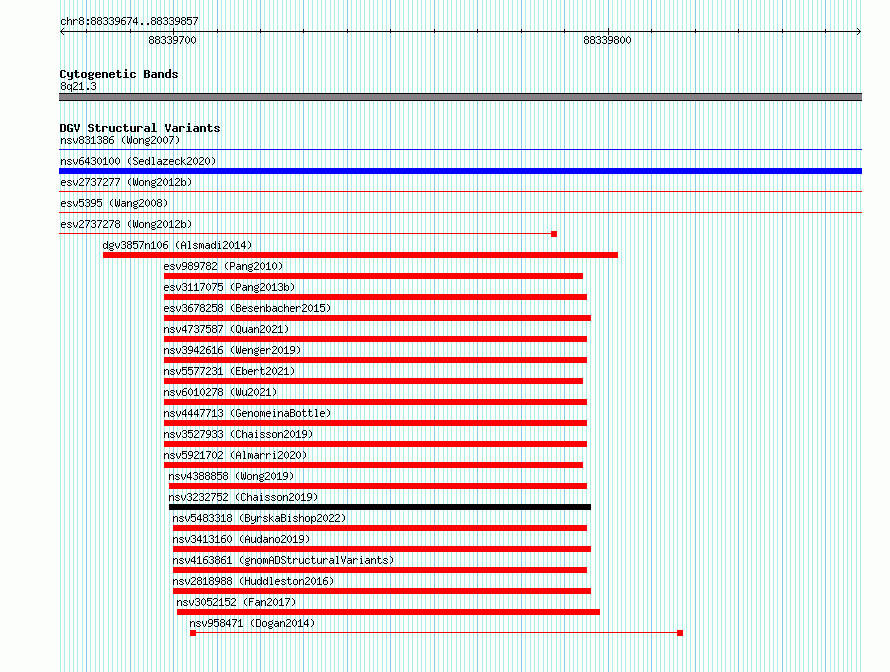Select the nsv6430100 (Sedlazeck2020) blue bar
Image resolution: width=890 pixels, height=672 pixels.
(x=460, y=171)
